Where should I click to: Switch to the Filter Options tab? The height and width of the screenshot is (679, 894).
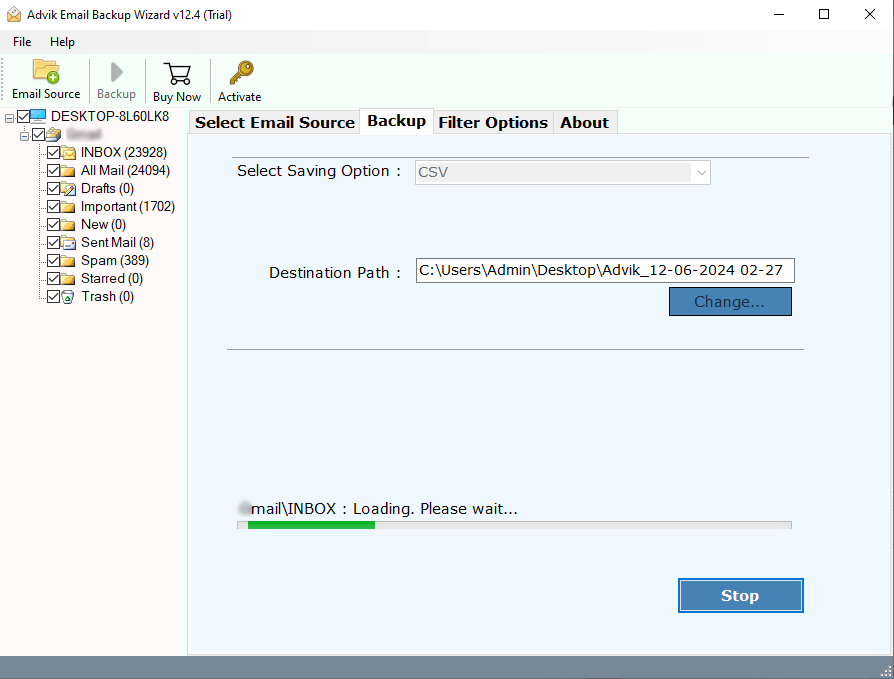[493, 123]
